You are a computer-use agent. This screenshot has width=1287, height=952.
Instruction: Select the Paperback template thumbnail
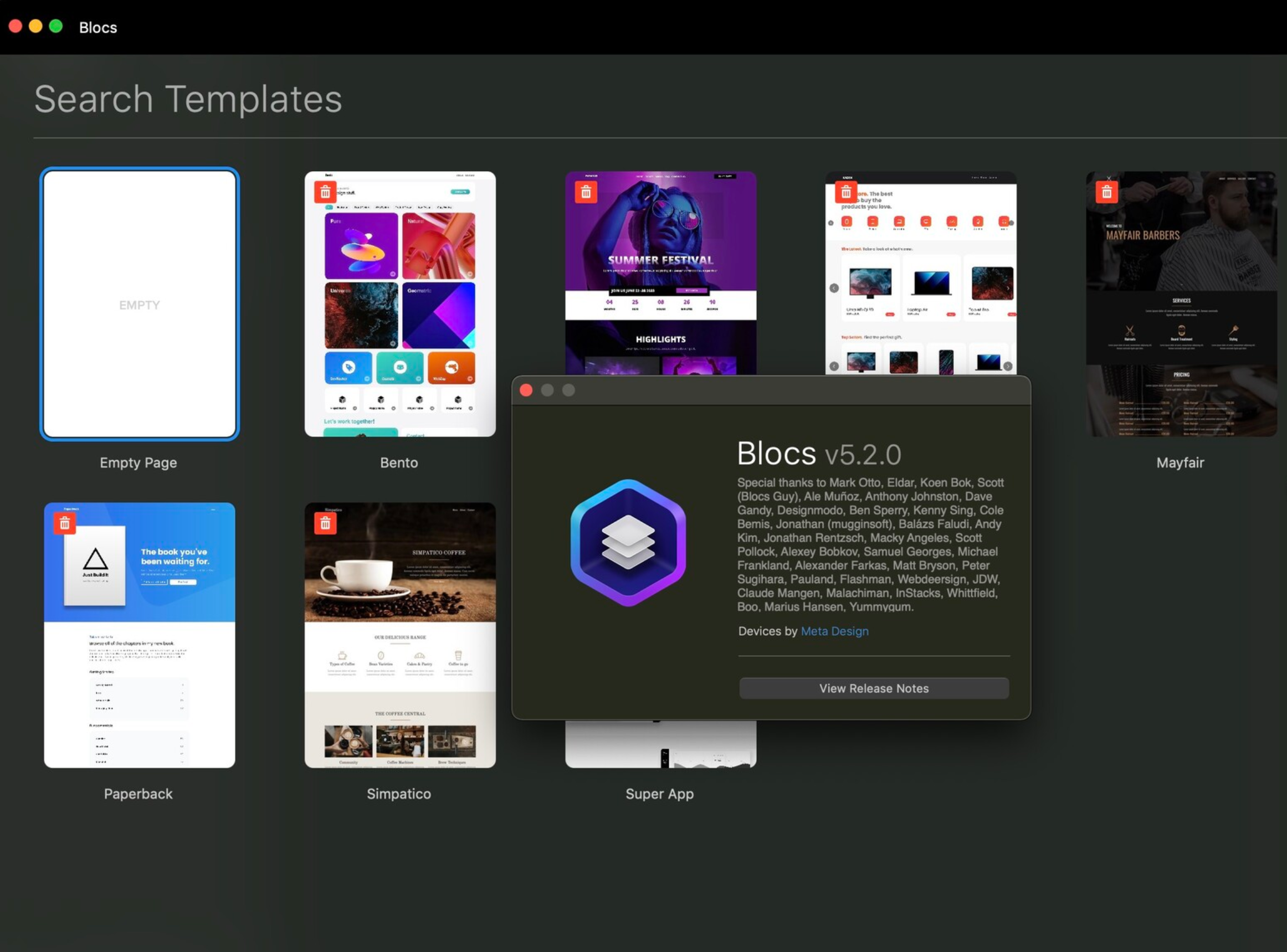click(140, 635)
